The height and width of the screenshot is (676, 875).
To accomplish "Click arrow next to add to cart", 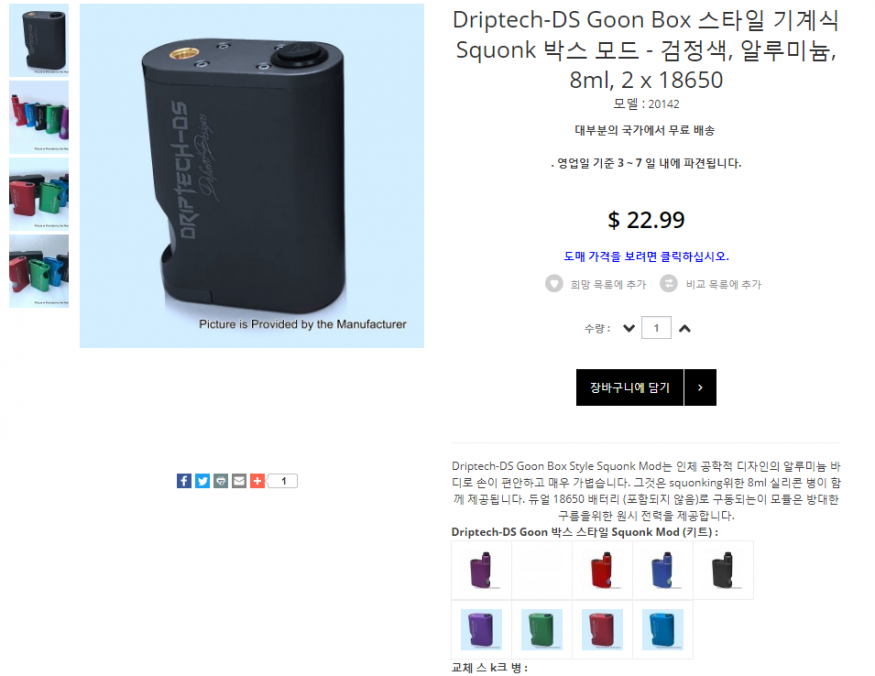I will (700, 387).
